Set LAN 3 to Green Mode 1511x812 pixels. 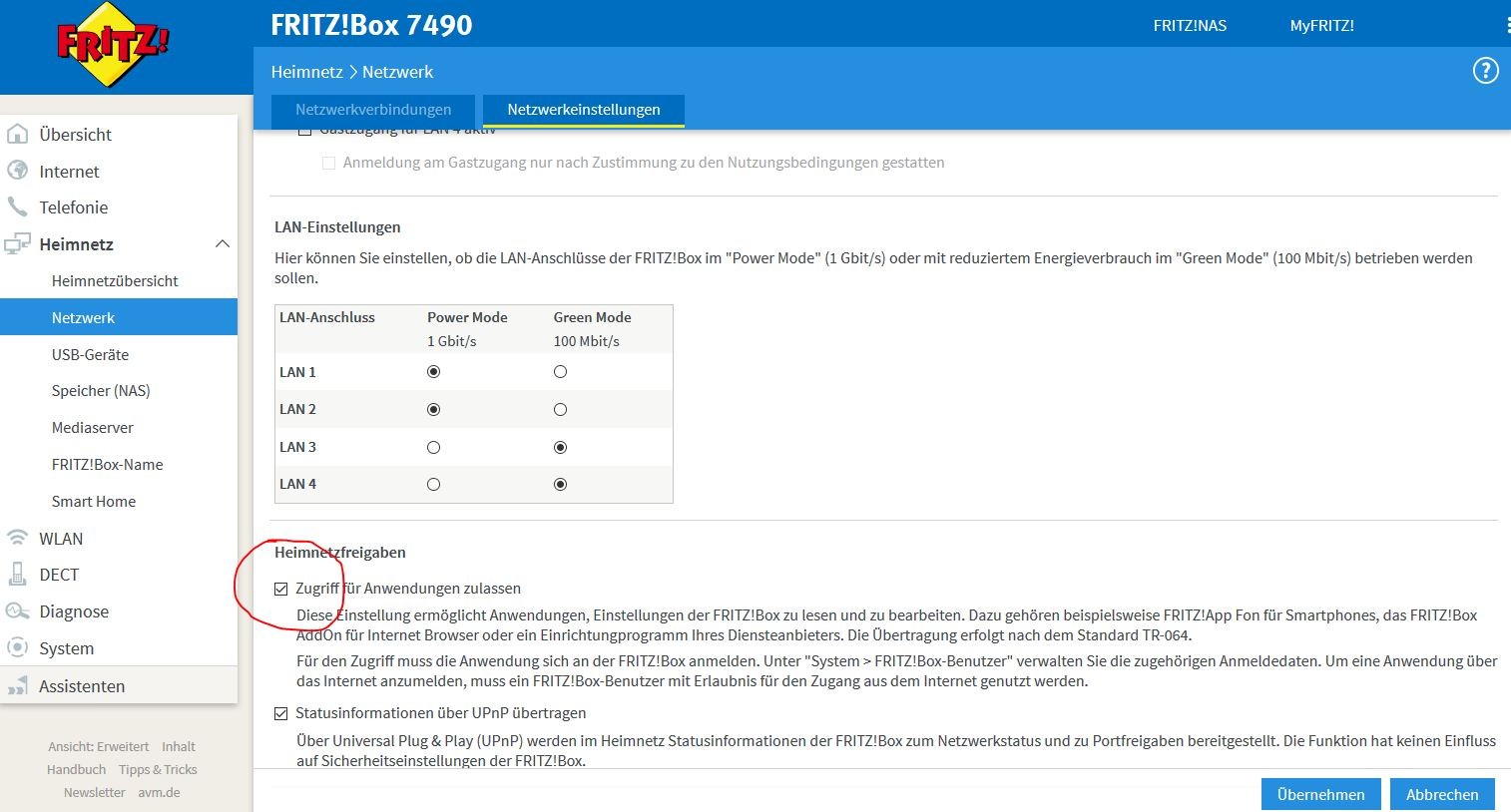tap(560, 447)
